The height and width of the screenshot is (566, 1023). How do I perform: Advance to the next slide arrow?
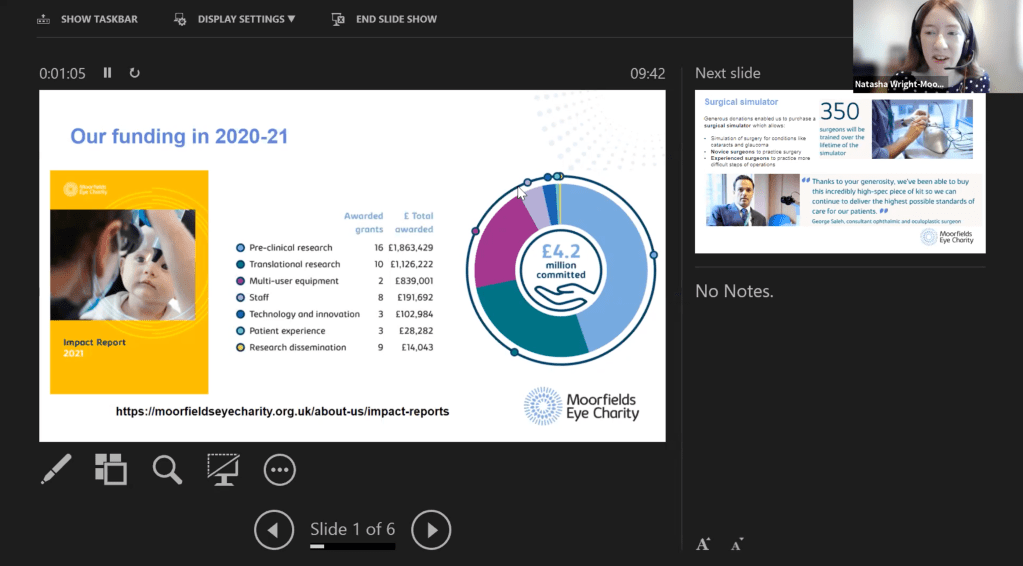[432, 530]
